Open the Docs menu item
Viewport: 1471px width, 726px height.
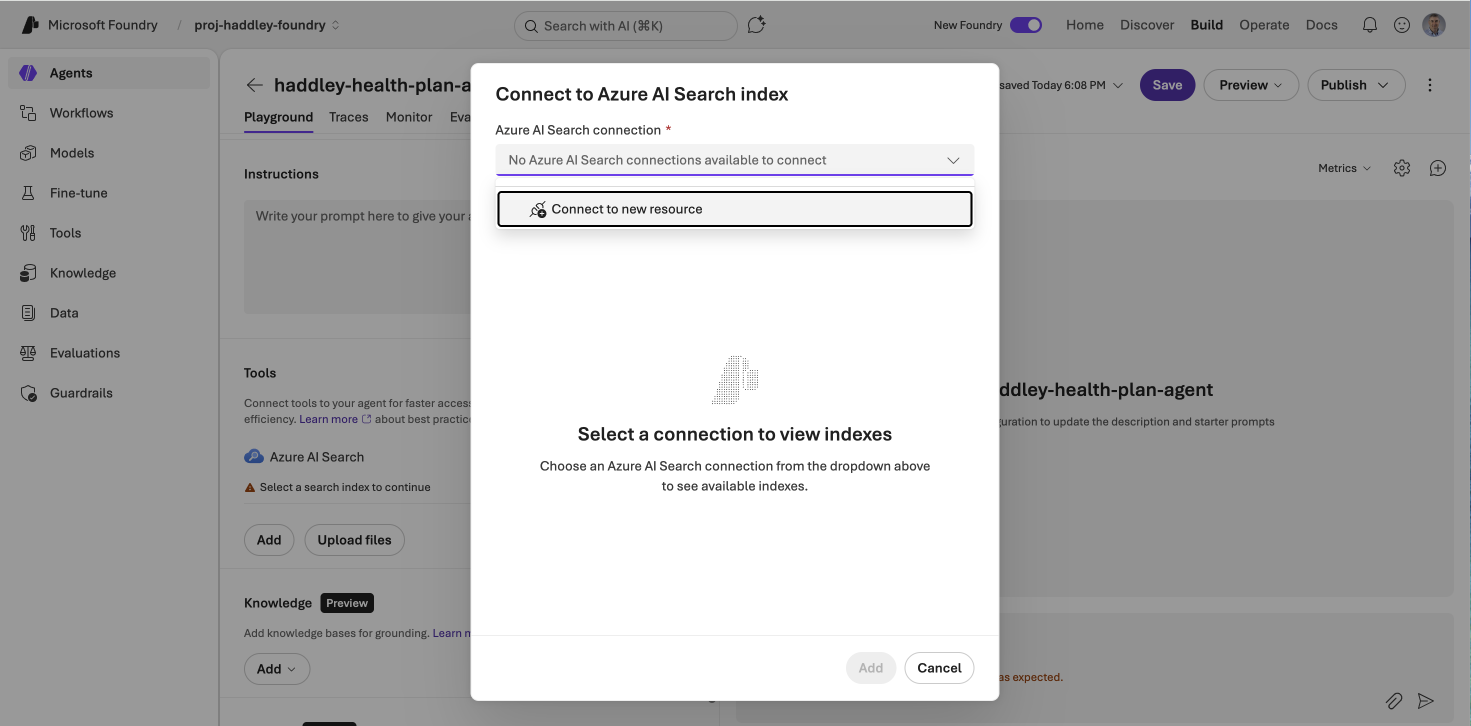click(1321, 24)
